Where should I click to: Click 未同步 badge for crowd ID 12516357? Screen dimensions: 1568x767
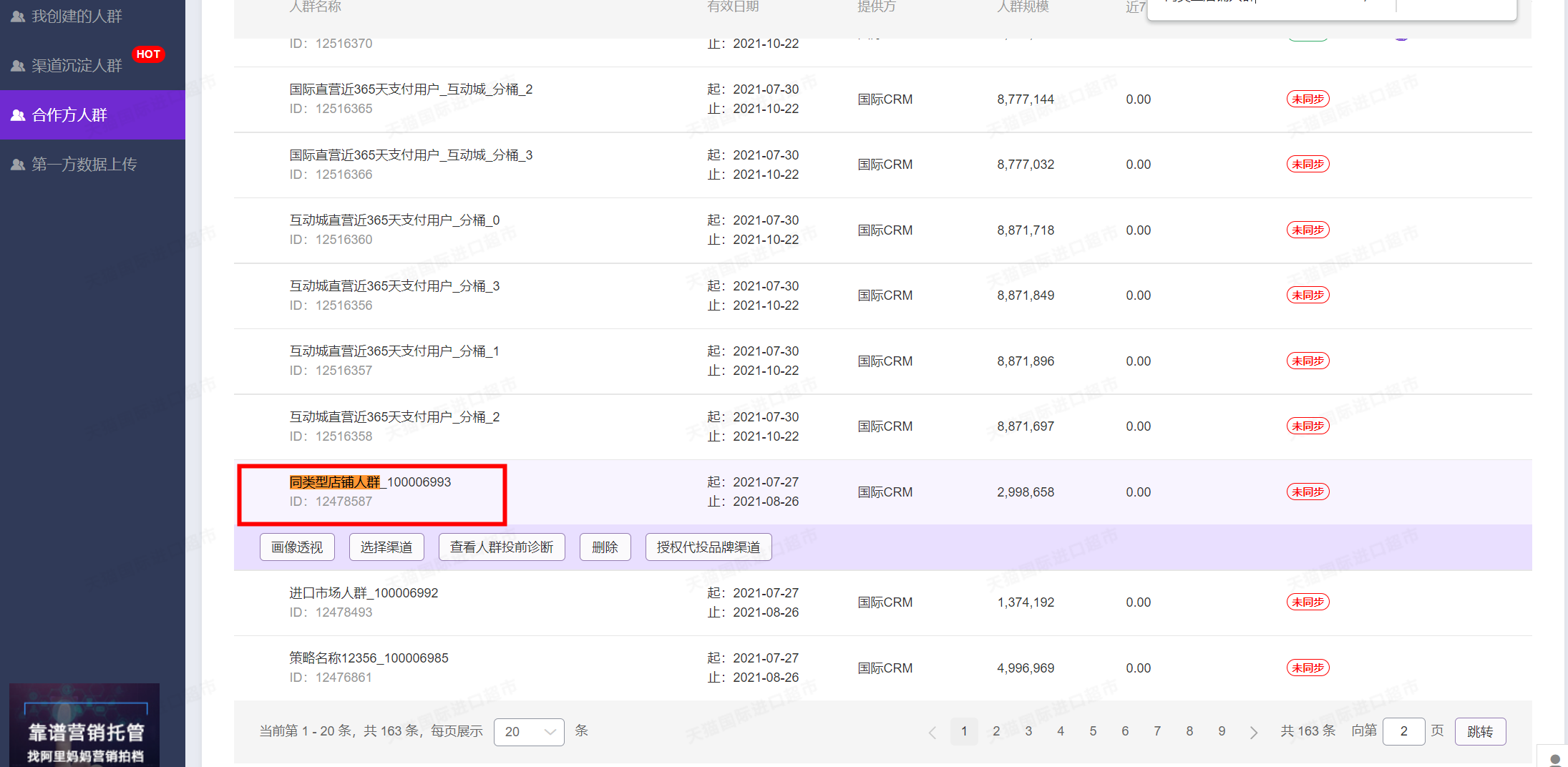coord(1308,361)
